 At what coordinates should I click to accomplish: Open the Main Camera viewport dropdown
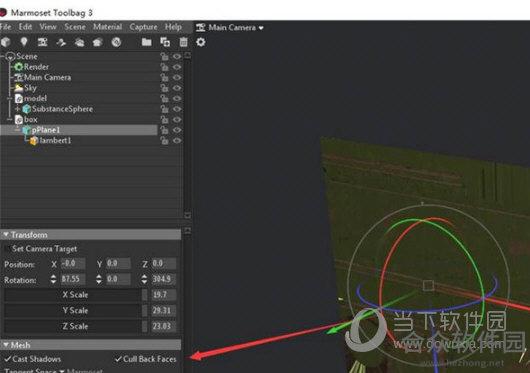click(x=230, y=27)
